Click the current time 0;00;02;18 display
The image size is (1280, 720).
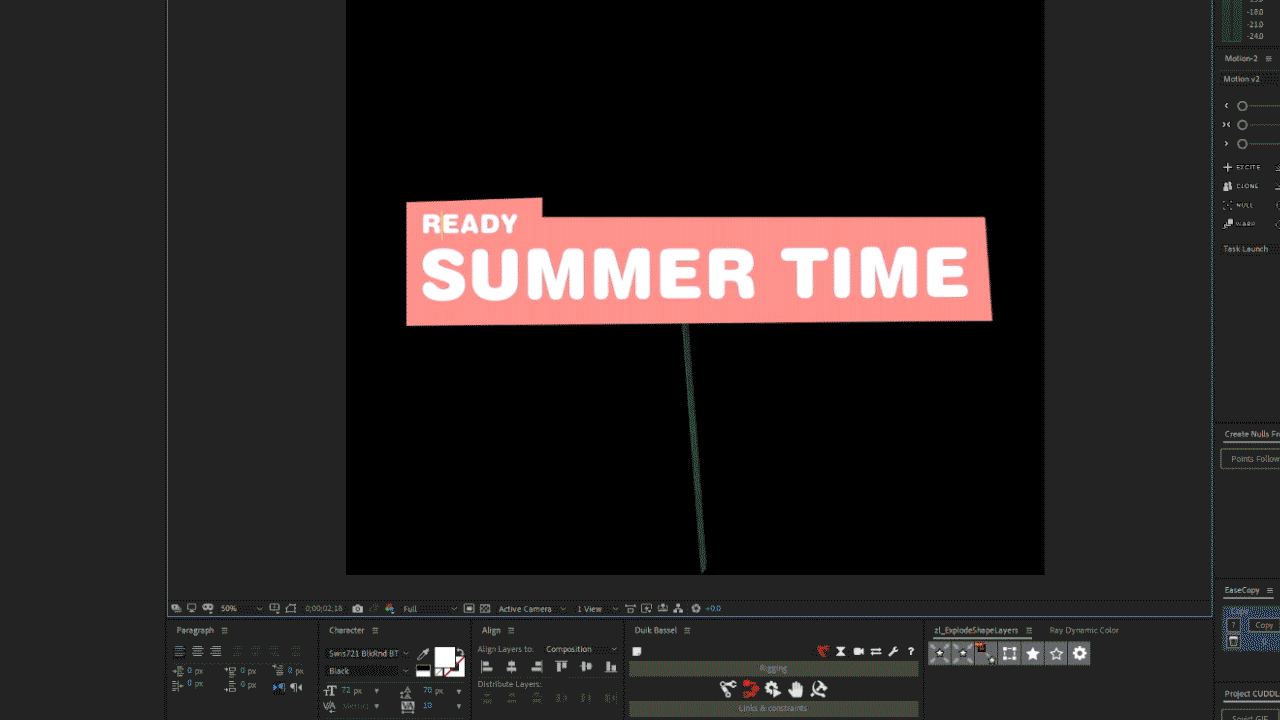point(324,608)
